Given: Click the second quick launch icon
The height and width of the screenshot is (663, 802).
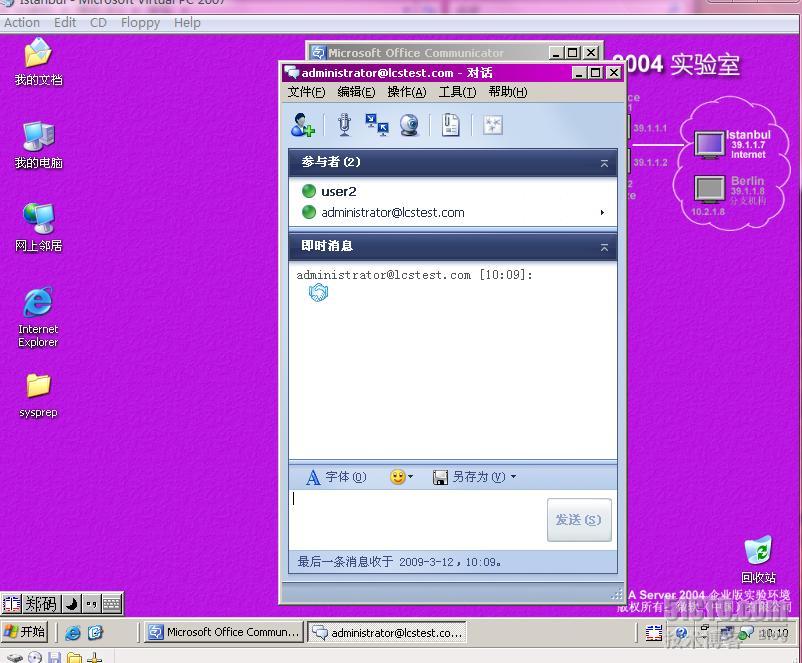Looking at the screenshot, I should (95, 633).
